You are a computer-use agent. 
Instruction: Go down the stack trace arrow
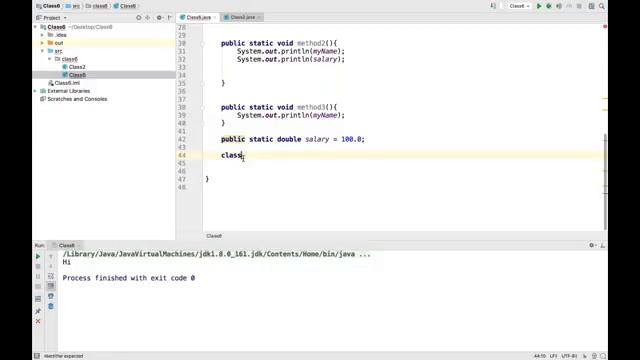[51, 267]
